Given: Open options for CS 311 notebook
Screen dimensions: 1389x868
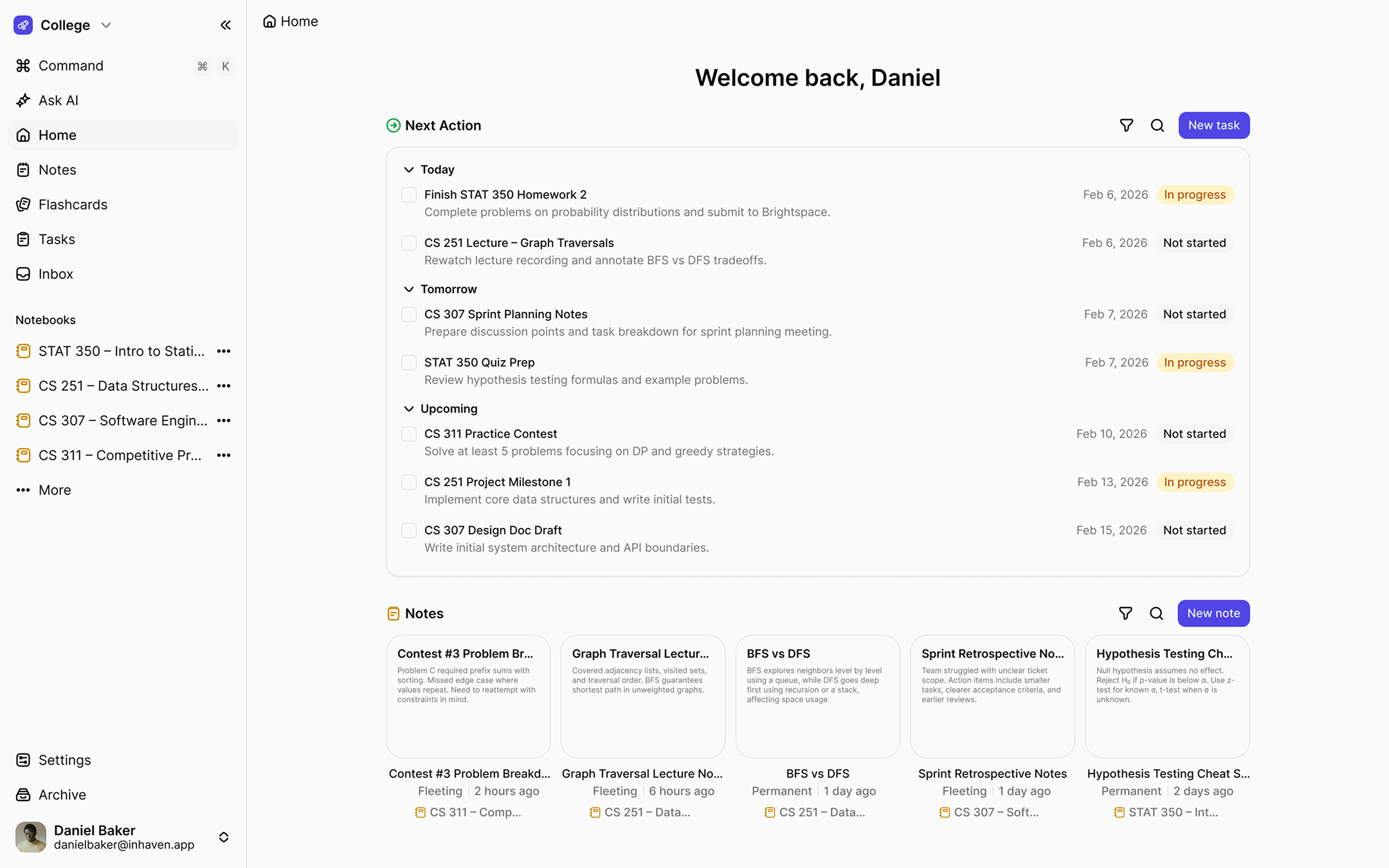Looking at the screenshot, I should pyautogui.click(x=224, y=455).
